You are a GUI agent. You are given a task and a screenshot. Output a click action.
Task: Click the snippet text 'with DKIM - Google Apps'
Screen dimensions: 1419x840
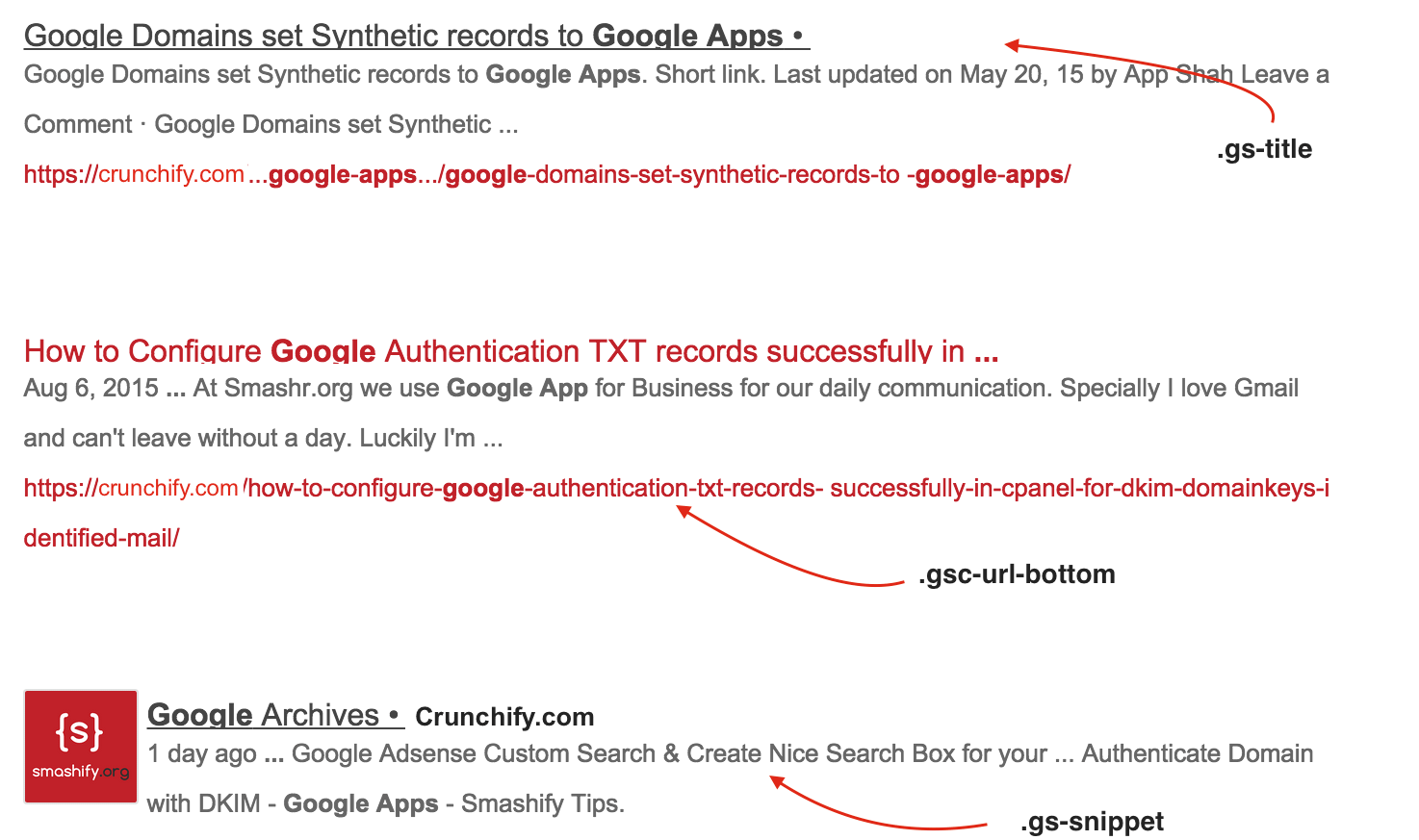[385, 803]
